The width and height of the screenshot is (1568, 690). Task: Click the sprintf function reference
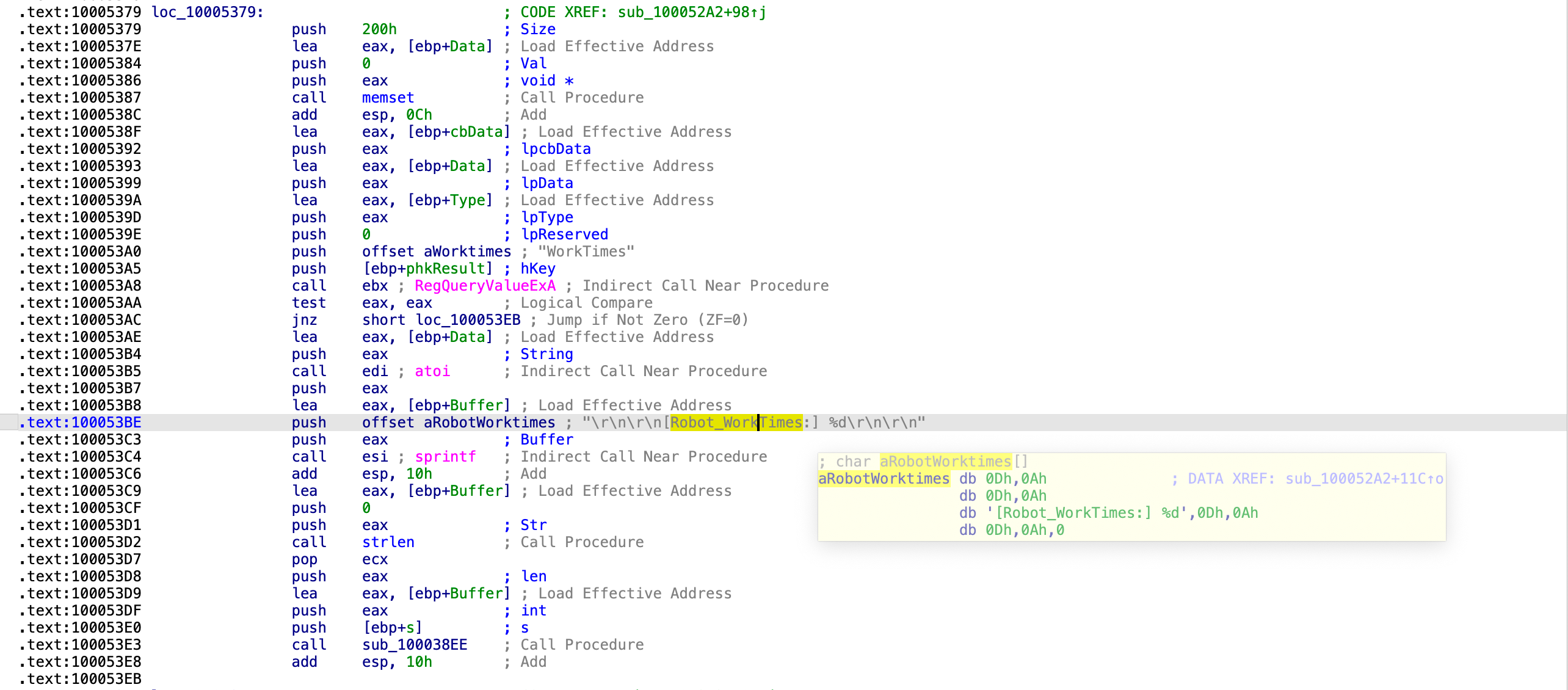pos(445,457)
